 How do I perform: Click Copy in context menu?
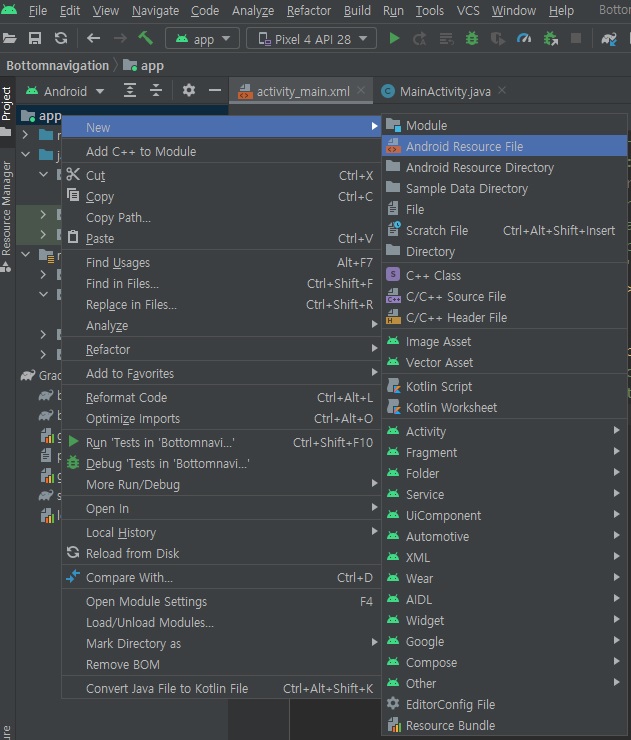[x=221, y=196]
